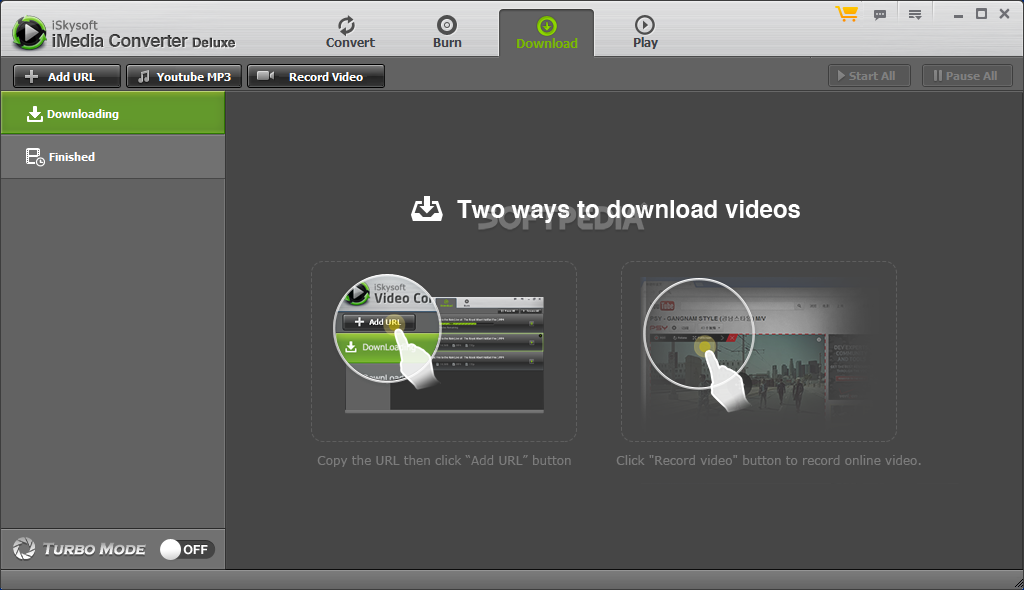Switch to the Burn tab
This screenshot has width=1024, height=590.
(x=447, y=33)
